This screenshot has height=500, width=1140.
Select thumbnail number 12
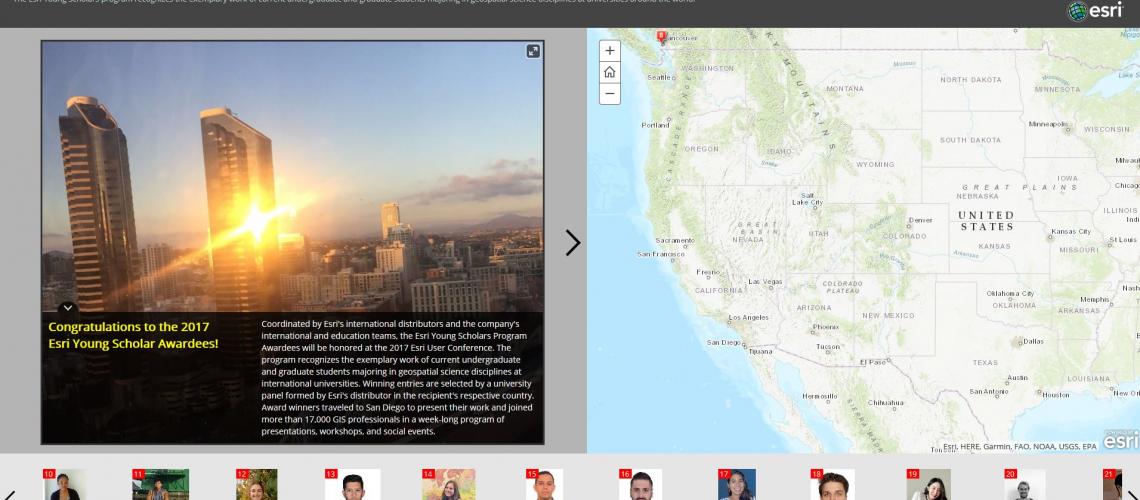(257, 484)
